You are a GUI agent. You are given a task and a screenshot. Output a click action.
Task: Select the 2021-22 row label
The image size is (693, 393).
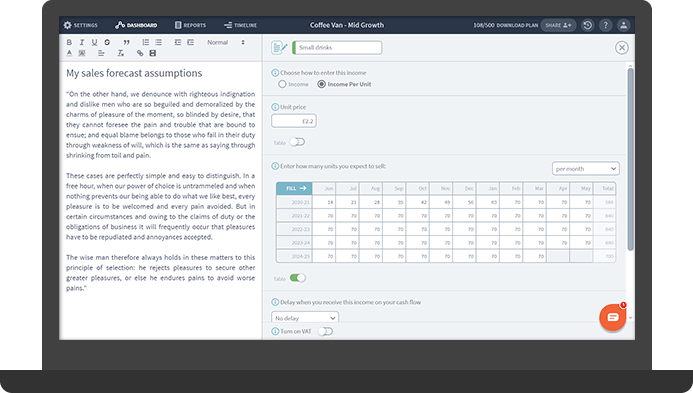pyautogui.click(x=294, y=216)
